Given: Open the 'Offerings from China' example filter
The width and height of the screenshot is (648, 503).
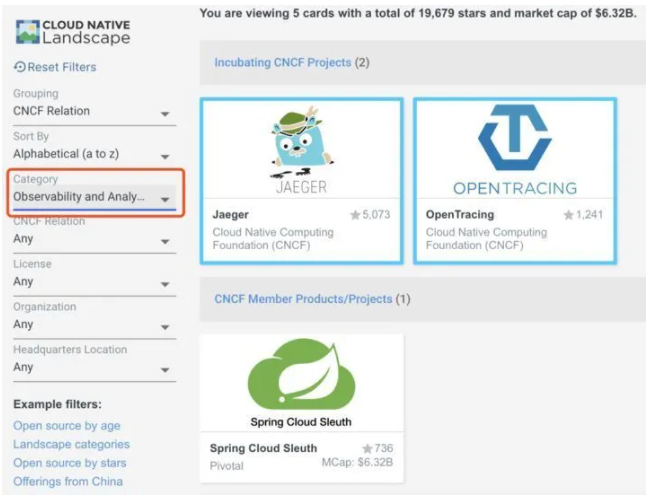Looking at the screenshot, I should pos(68,482).
